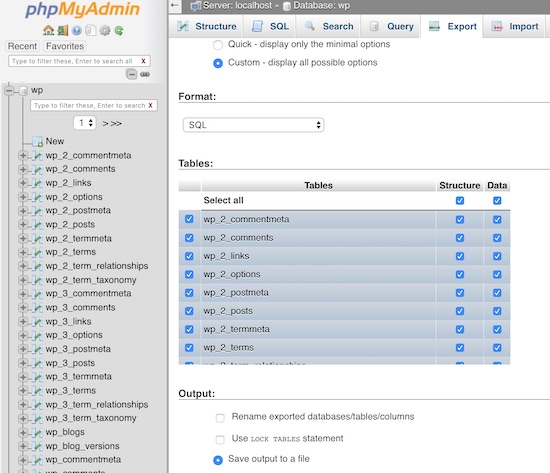Reload navigation panel green refresh icon
The height and width of the screenshot is (473, 550).
119,31
